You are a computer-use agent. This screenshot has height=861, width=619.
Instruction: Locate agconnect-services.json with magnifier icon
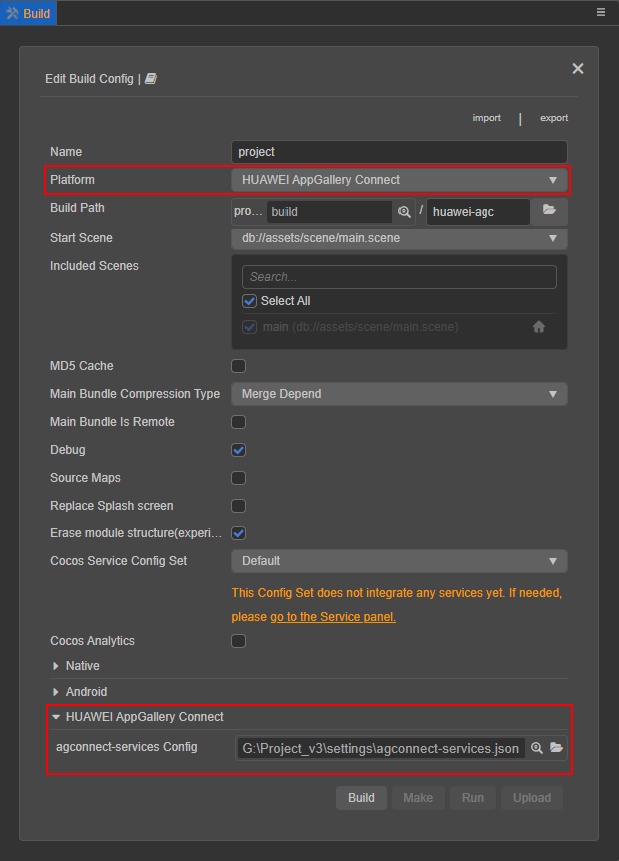[x=537, y=748]
